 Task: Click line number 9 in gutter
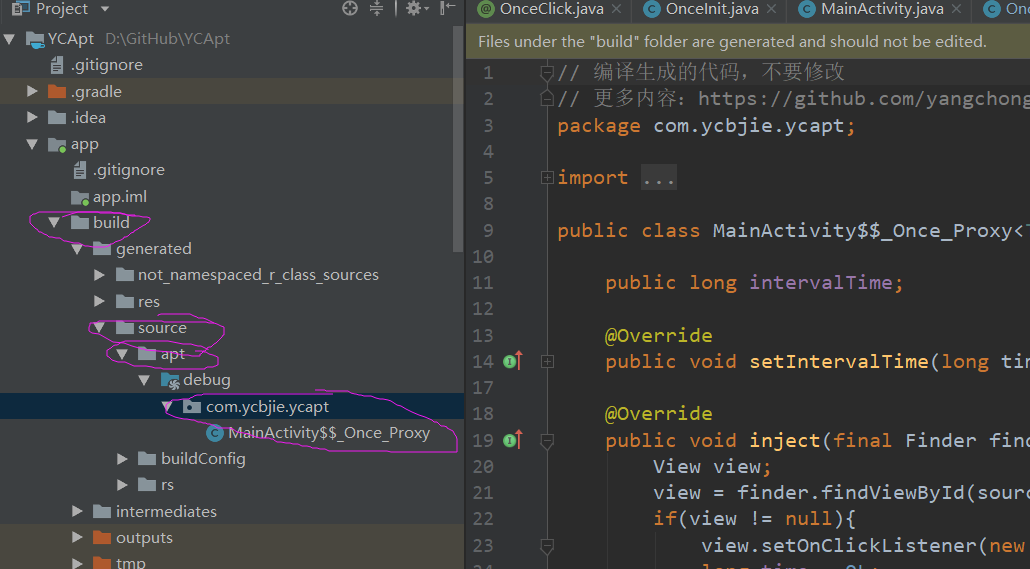488,231
